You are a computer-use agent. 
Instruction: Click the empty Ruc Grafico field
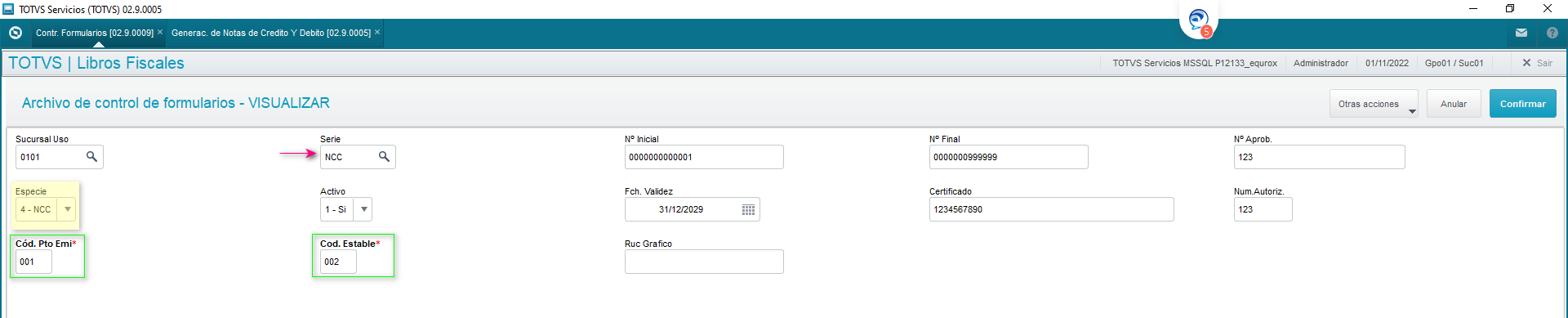click(x=704, y=262)
